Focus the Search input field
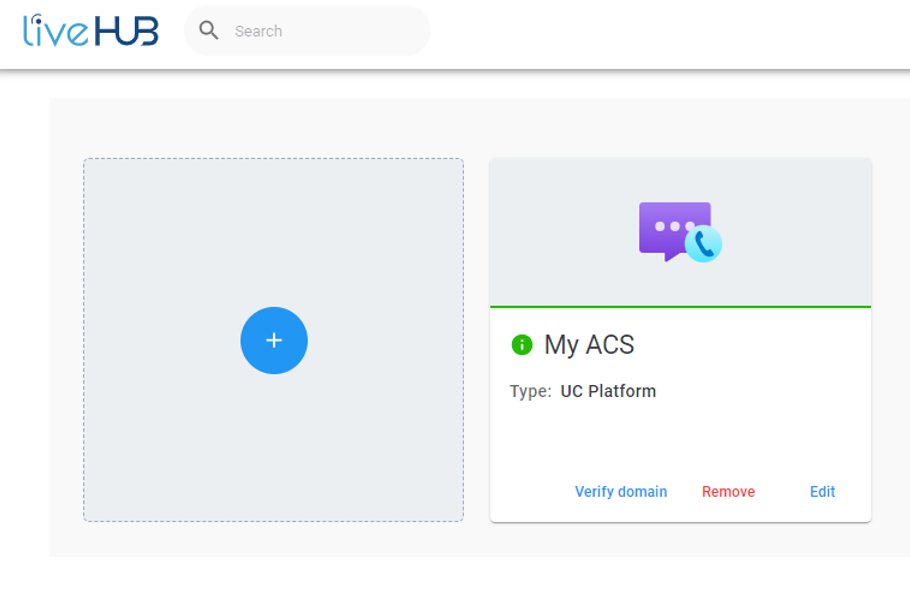910x597 pixels. [x=307, y=31]
